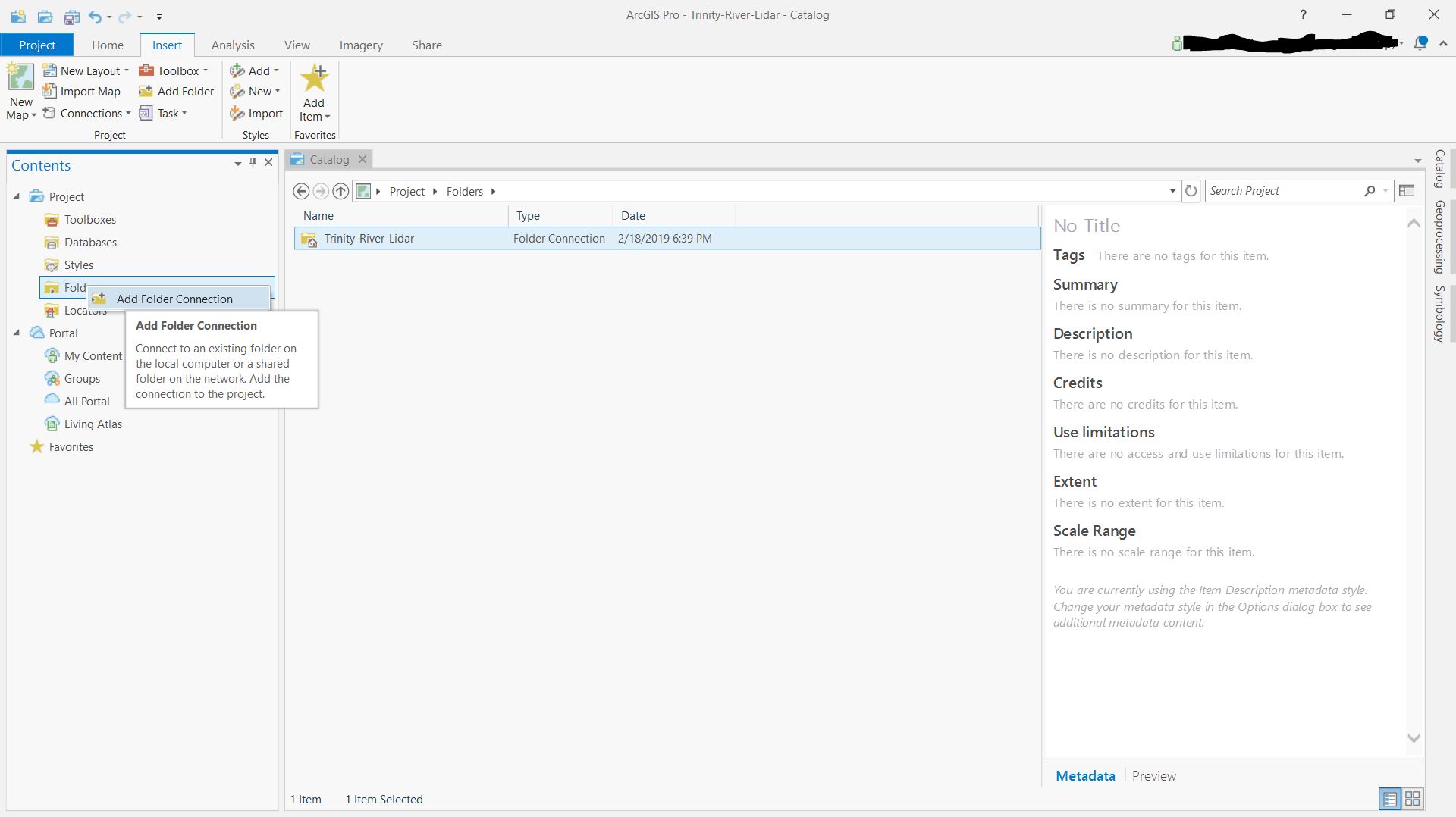This screenshot has height=817, width=1456.
Task: Switch to list (columns) view
Action: (1390, 799)
